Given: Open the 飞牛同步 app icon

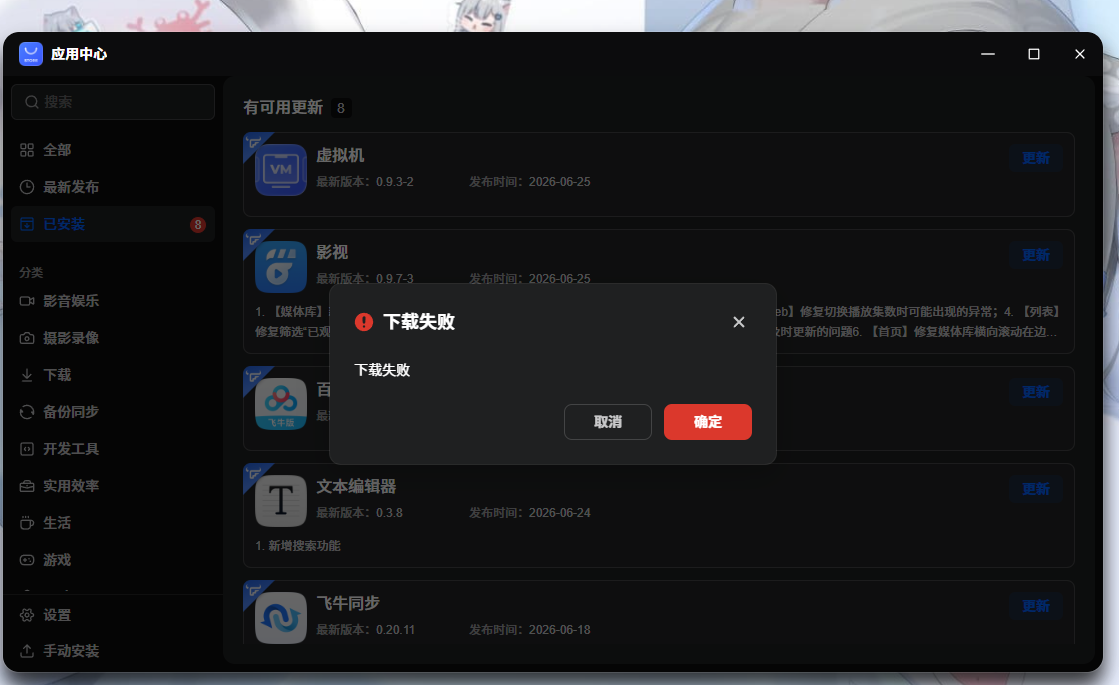Looking at the screenshot, I should click(280, 618).
